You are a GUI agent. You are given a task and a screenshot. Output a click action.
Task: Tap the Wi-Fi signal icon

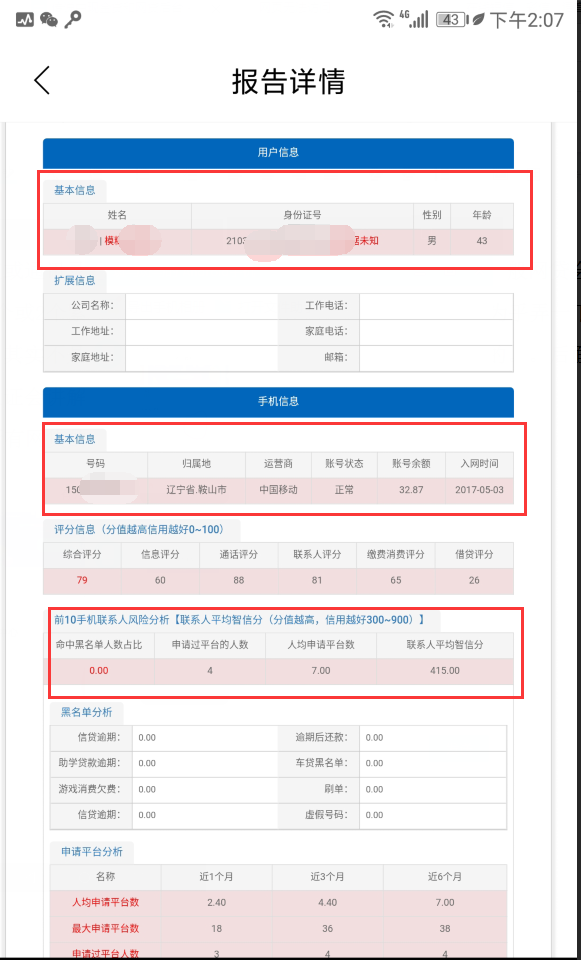(x=384, y=20)
